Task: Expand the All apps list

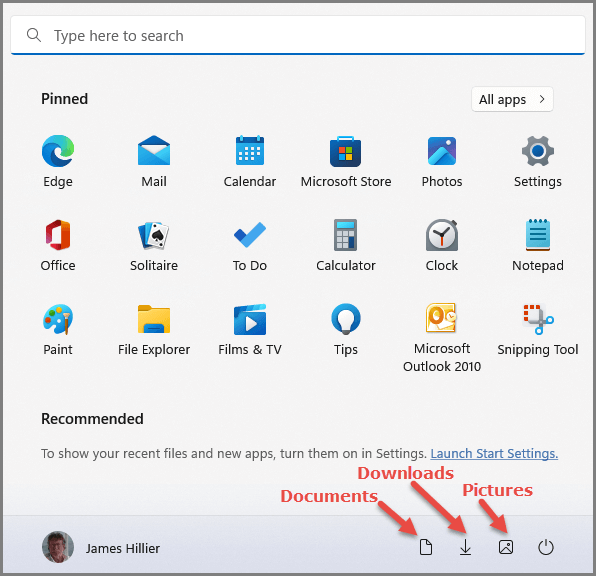Action: (512, 99)
